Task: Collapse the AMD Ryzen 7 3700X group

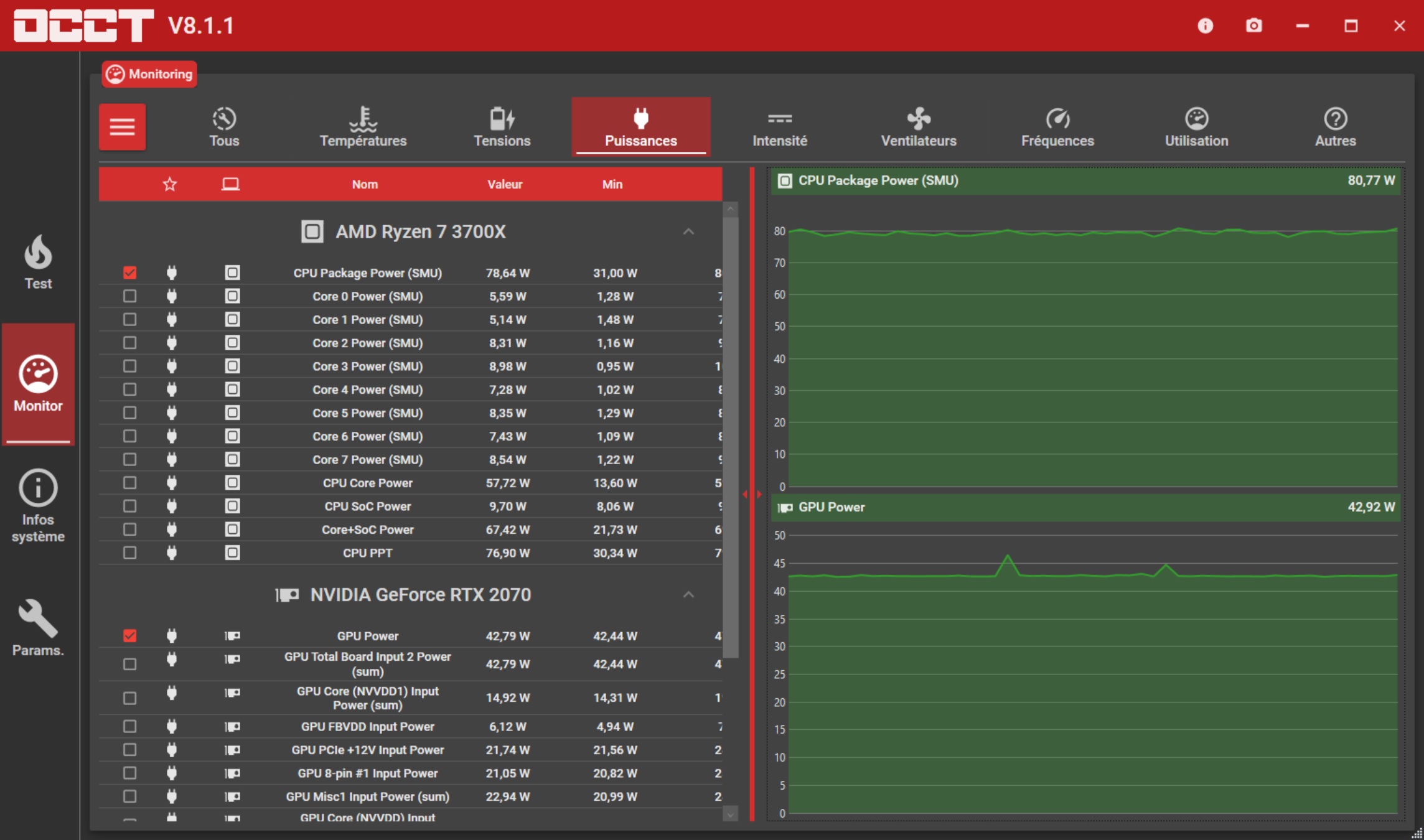Action: coord(688,231)
